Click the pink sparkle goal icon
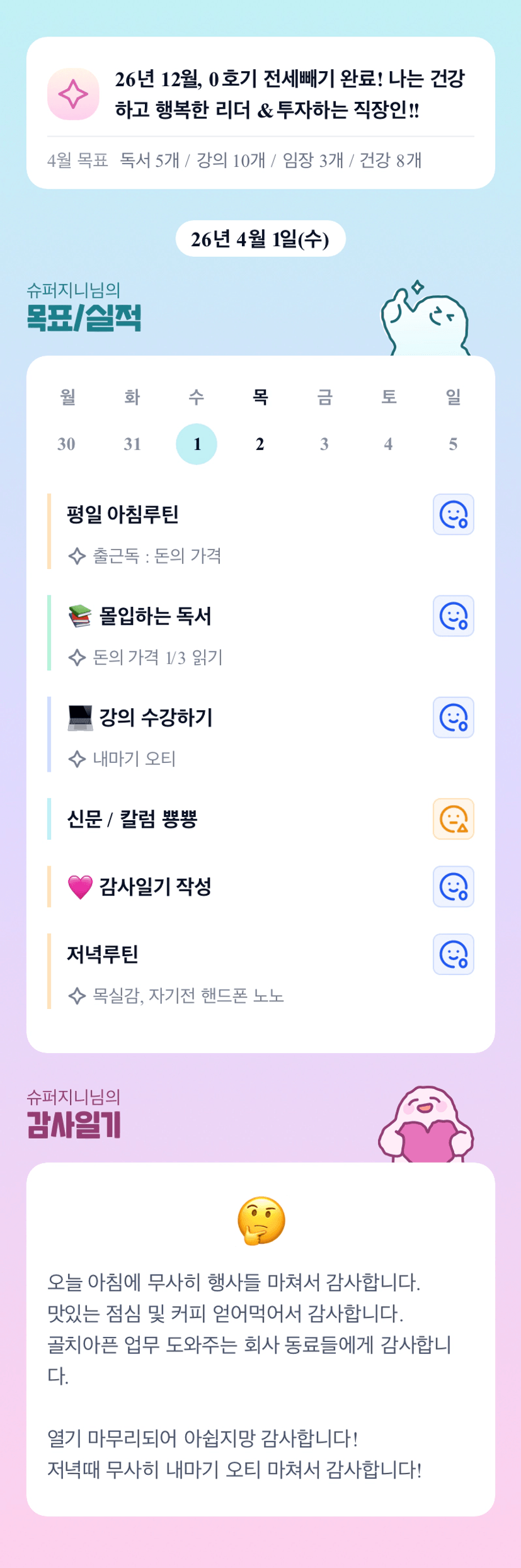This screenshot has height=1568, width=521. pyautogui.click(x=73, y=94)
